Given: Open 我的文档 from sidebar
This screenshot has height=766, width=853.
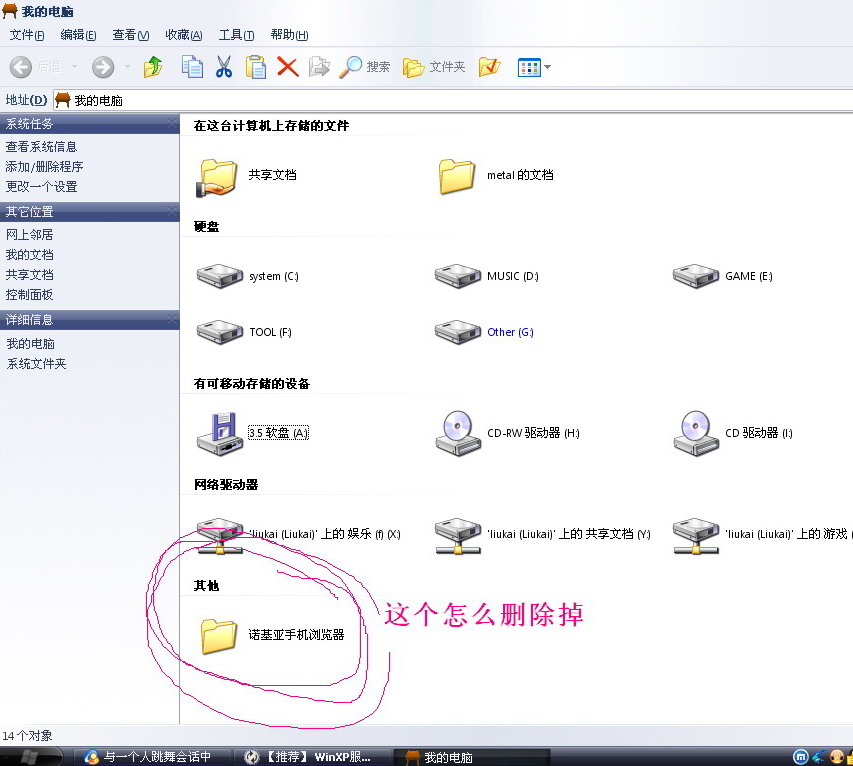Looking at the screenshot, I should pyautogui.click(x=29, y=255).
